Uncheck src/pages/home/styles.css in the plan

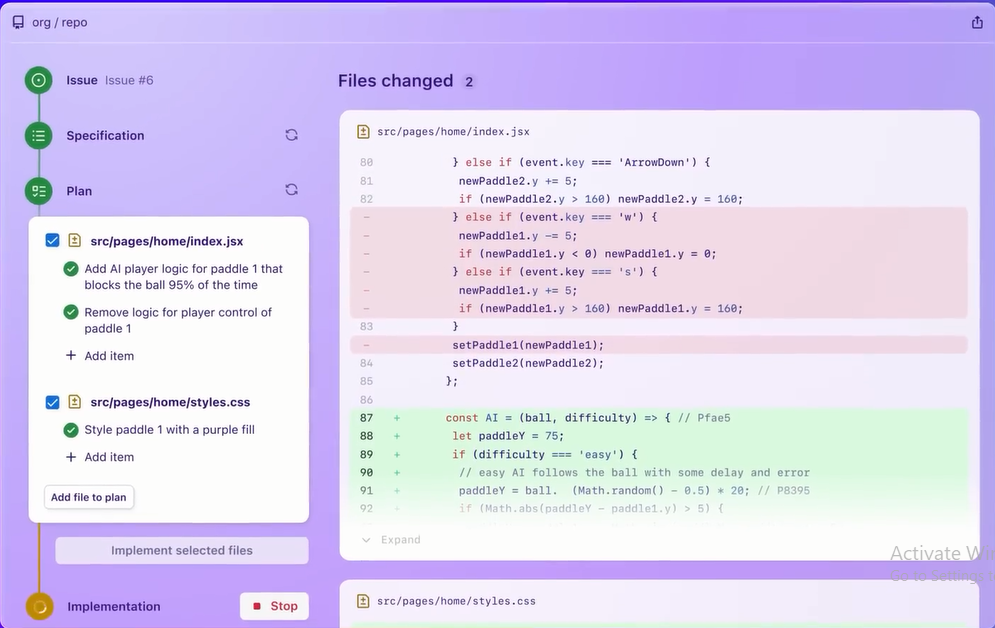tap(52, 402)
